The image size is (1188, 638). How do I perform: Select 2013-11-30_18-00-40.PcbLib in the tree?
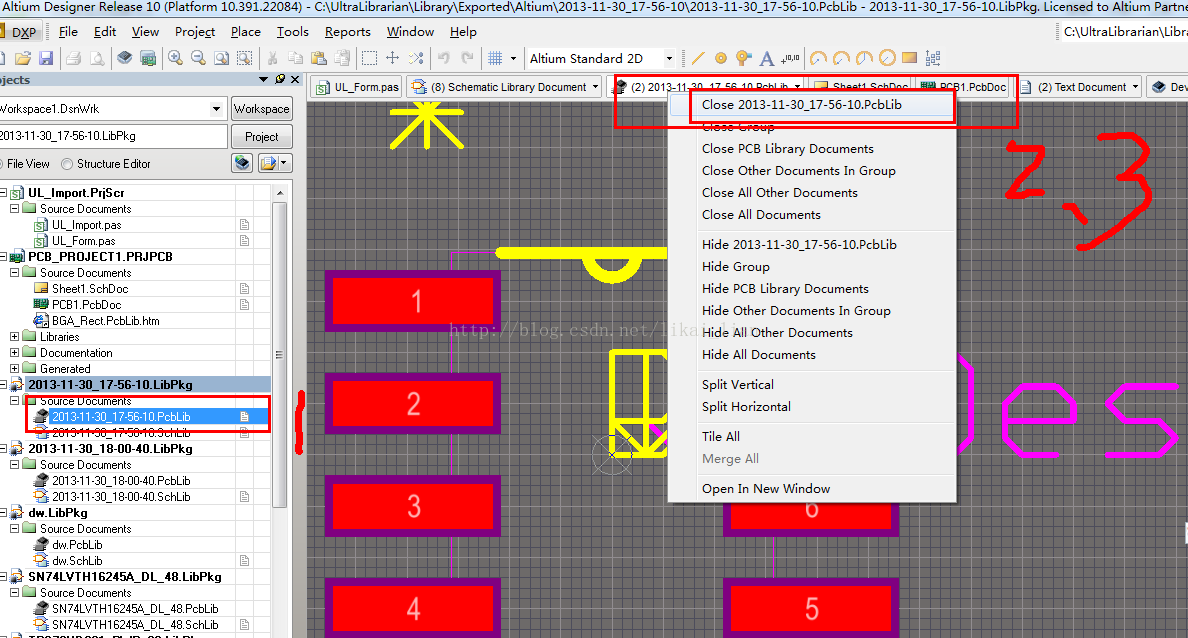(120, 481)
